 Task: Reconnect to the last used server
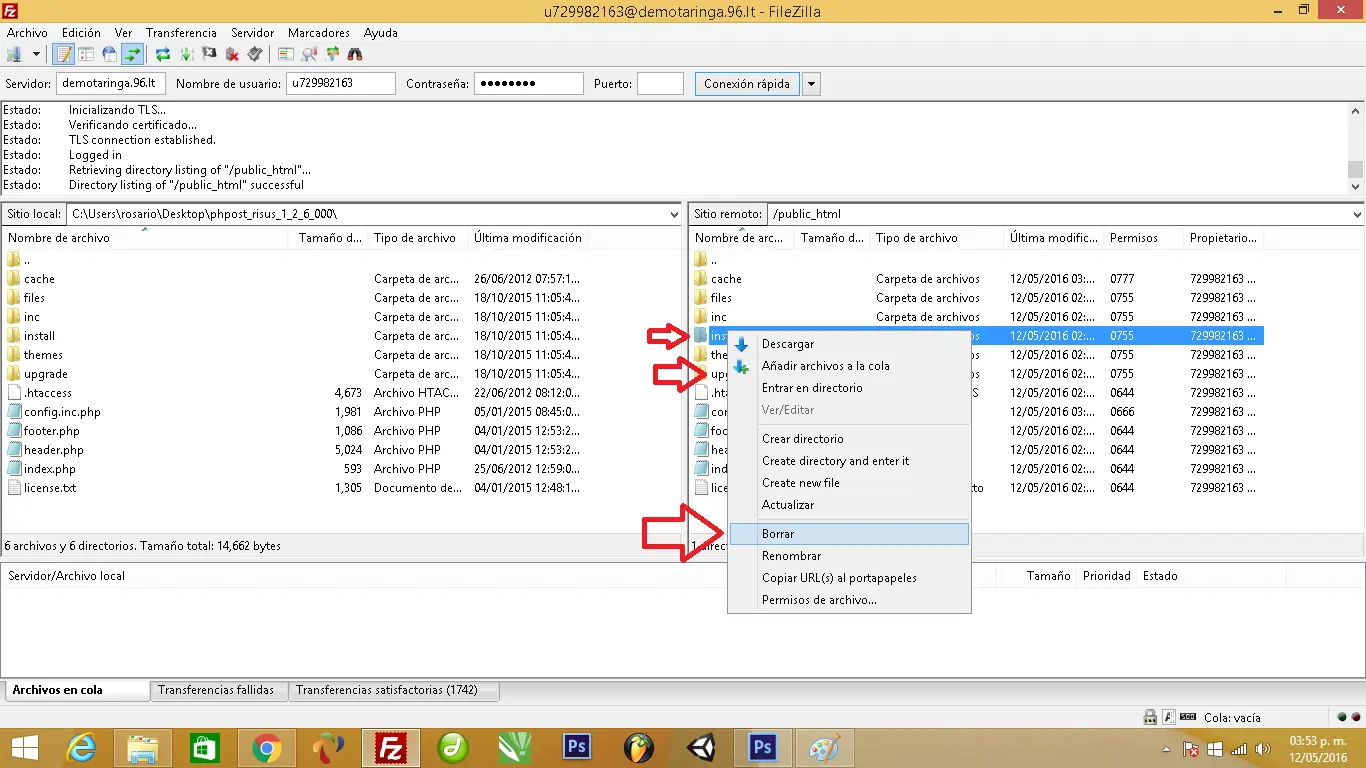[255, 54]
